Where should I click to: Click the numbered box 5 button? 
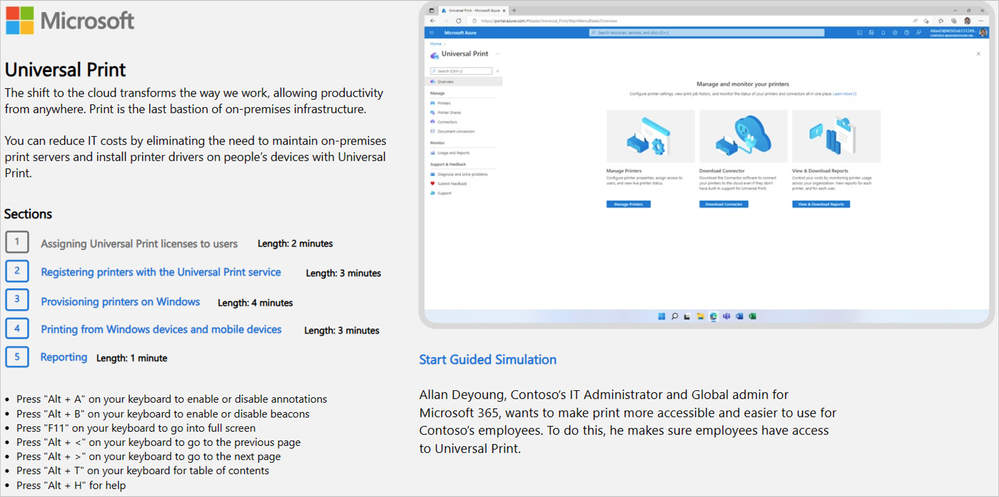pyautogui.click(x=17, y=356)
